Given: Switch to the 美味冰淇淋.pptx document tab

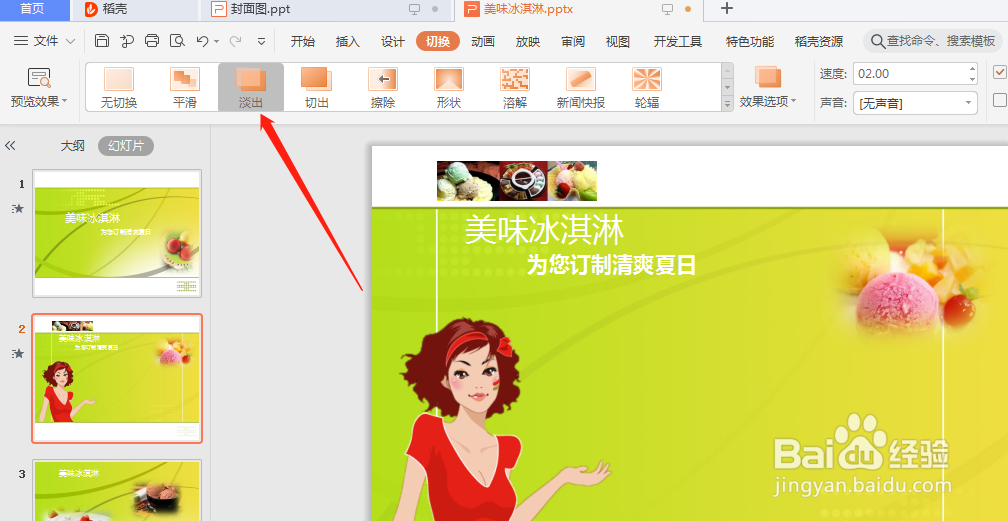Looking at the screenshot, I should pyautogui.click(x=579, y=9).
